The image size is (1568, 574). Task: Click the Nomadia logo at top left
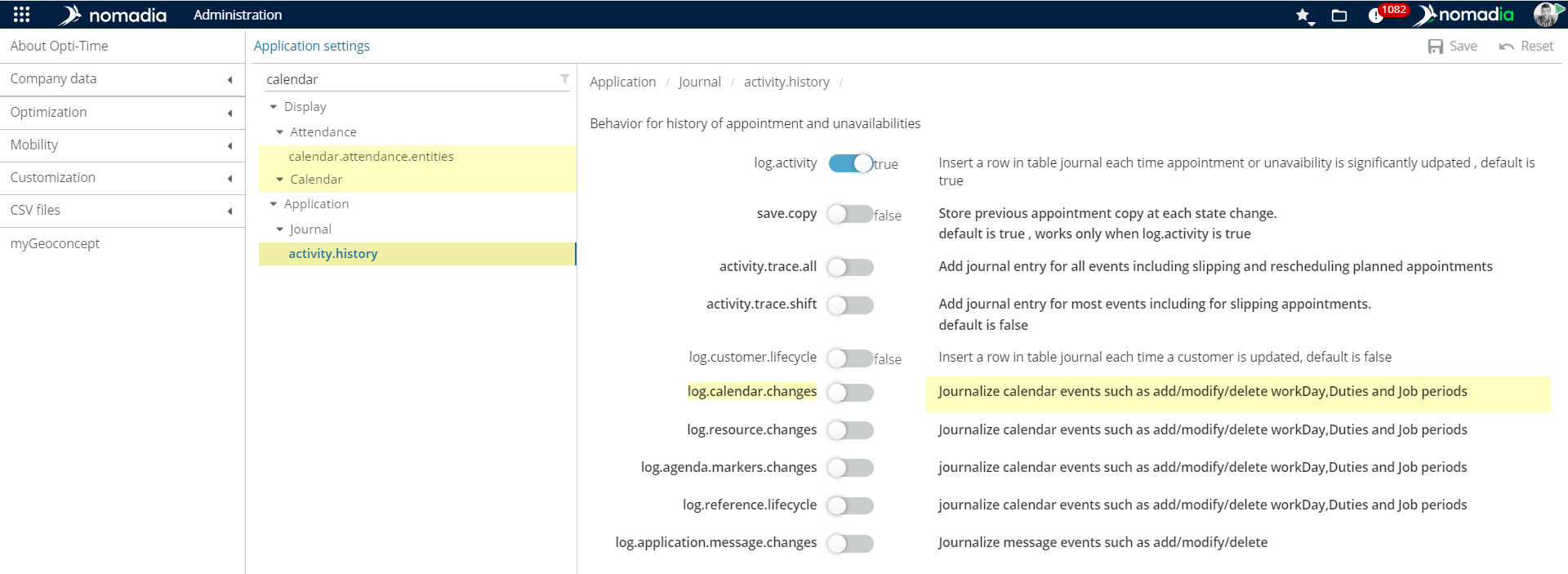click(113, 15)
